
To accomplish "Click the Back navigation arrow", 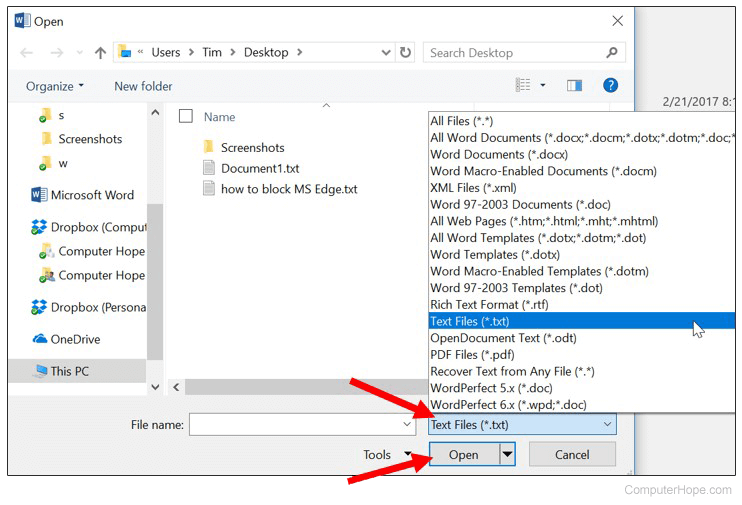I will 26,53.
